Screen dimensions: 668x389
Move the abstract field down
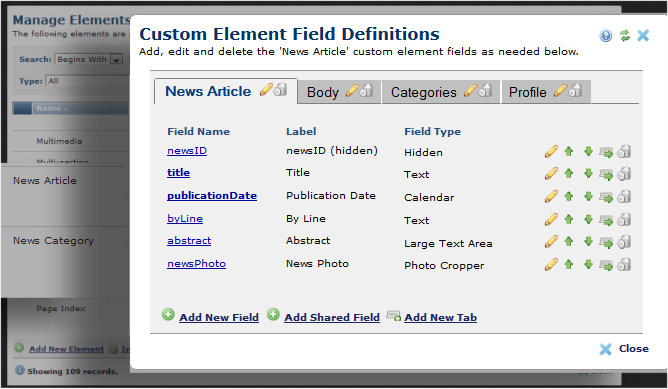pos(588,241)
